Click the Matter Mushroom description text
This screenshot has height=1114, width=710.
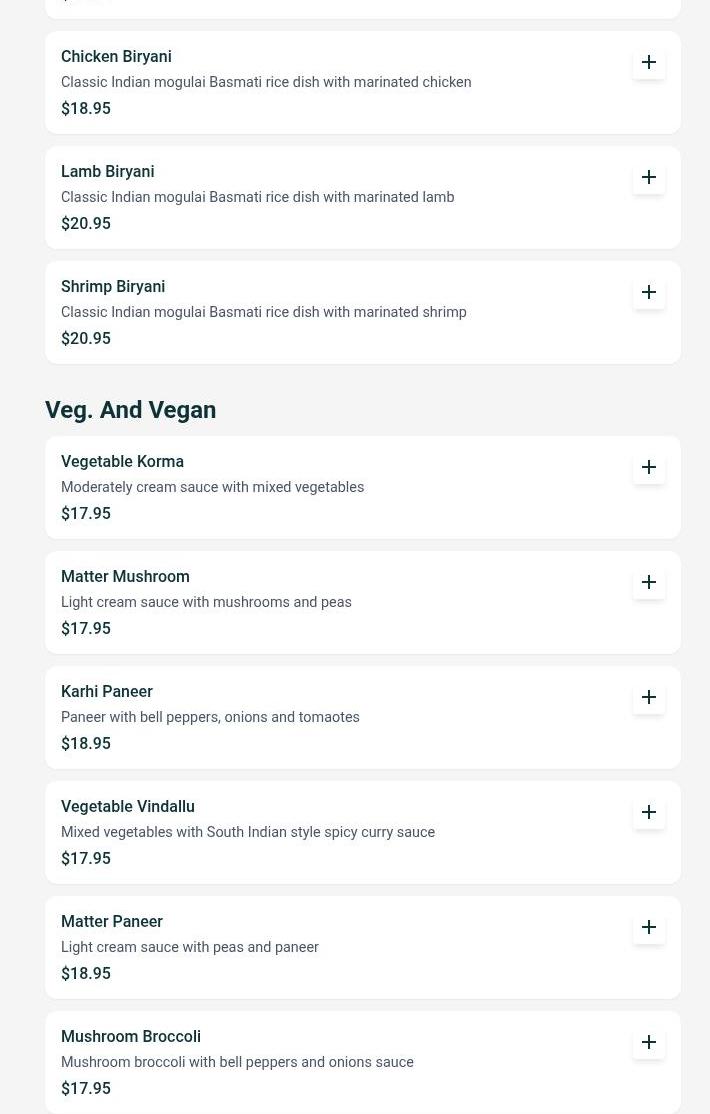pyautogui.click(x=206, y=602)
